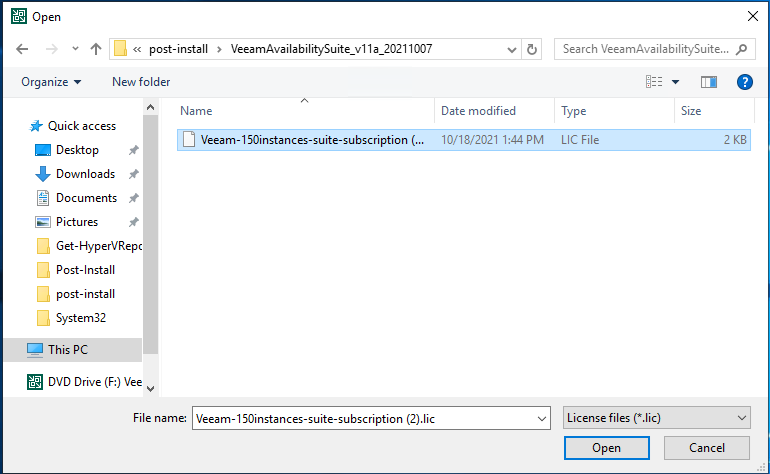Click the pin icon beside Pictures

(x=134, y=223)
